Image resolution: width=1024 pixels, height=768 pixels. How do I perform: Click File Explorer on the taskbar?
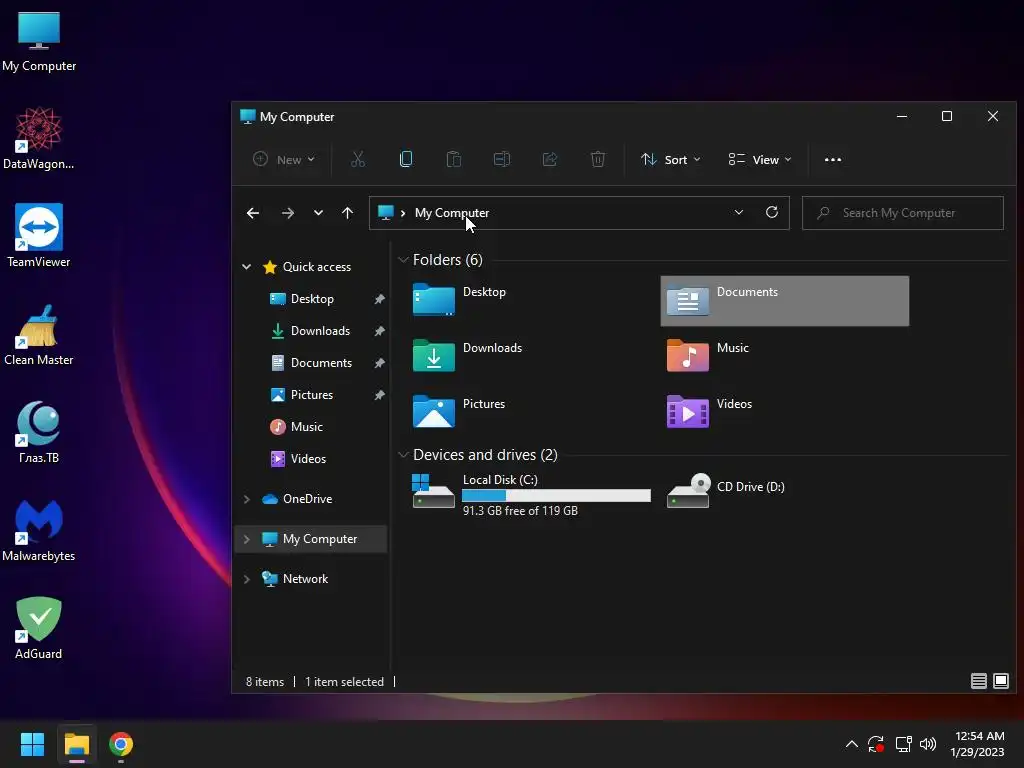(76, 744)
